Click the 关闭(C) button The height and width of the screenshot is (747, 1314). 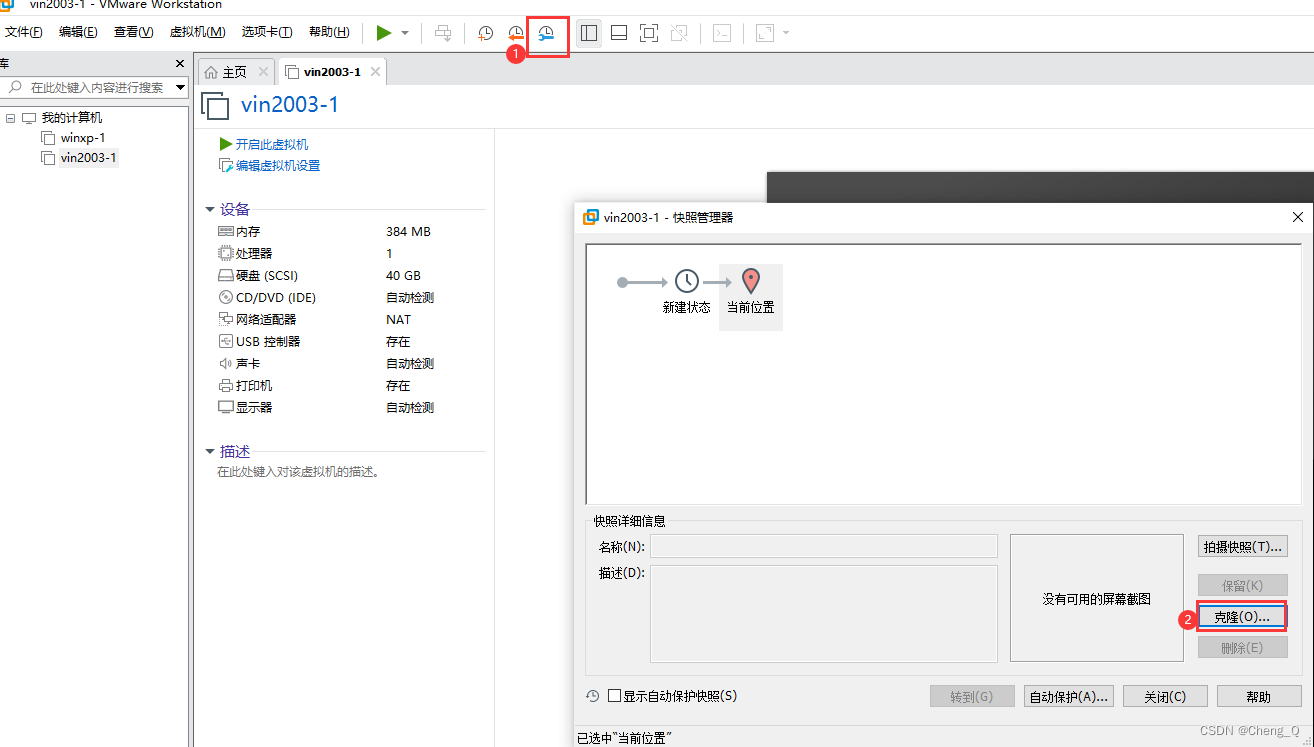(x=1165, y=696)
